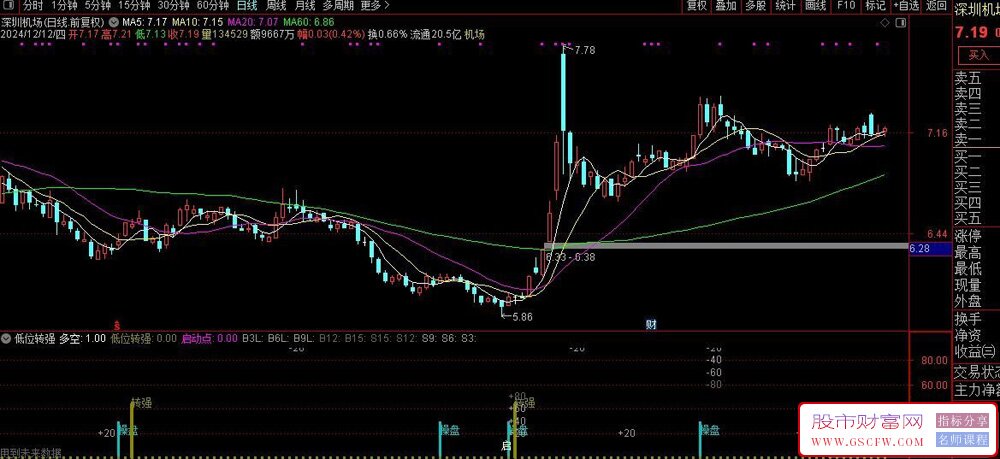Image resolution: width=1000 pixels, height=459 pixels.
Task: Click the 统计 statistics button
Action: coord(786,6)
